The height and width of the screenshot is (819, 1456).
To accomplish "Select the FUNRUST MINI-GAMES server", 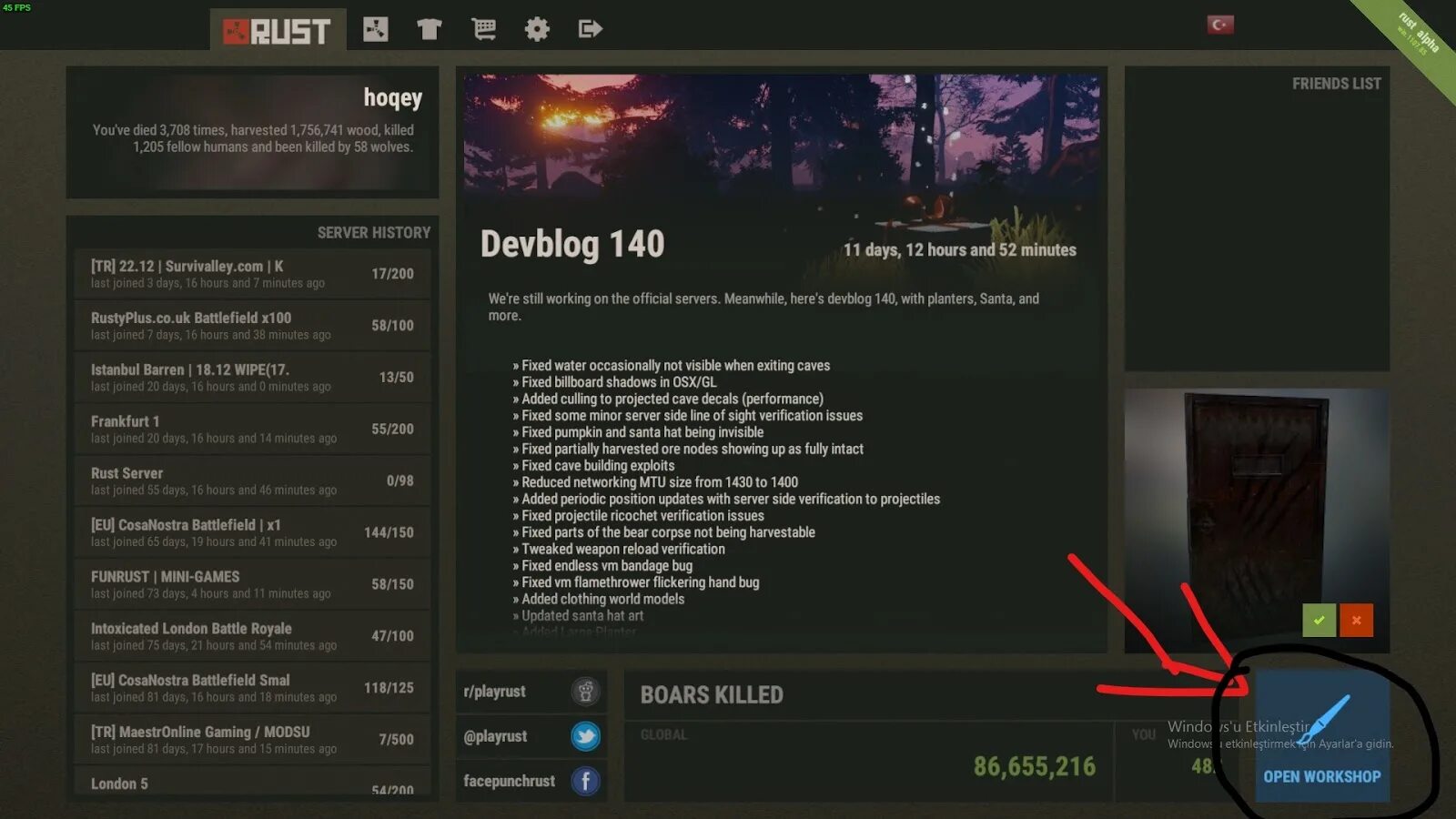I will 252,583.
